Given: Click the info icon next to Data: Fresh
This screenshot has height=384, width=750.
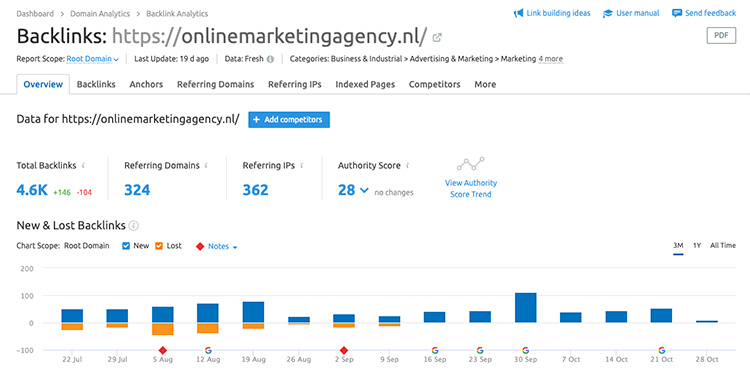Looking at the screenshot, I should (270, 59).
